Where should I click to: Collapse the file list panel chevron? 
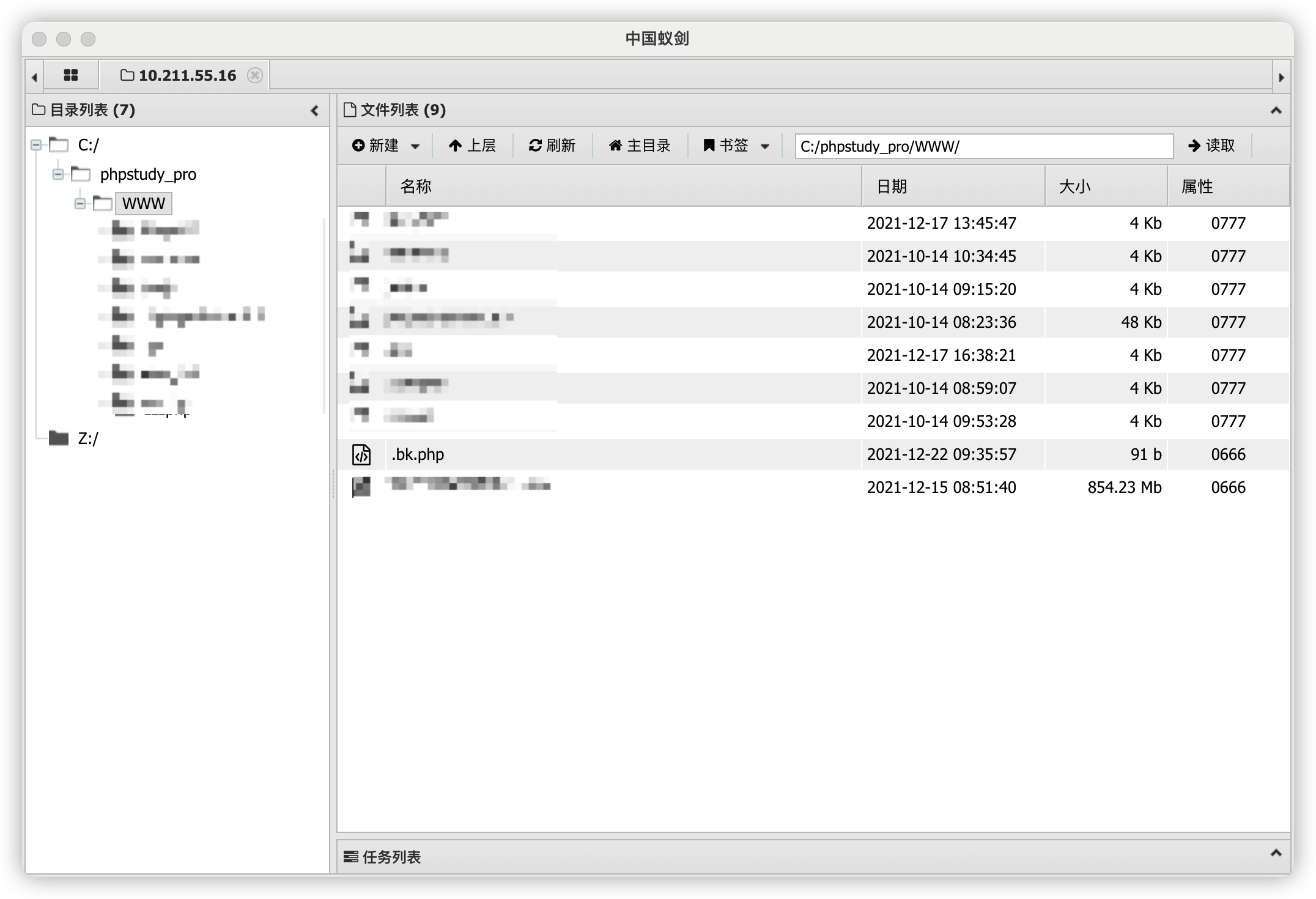tap(1276, 111)
